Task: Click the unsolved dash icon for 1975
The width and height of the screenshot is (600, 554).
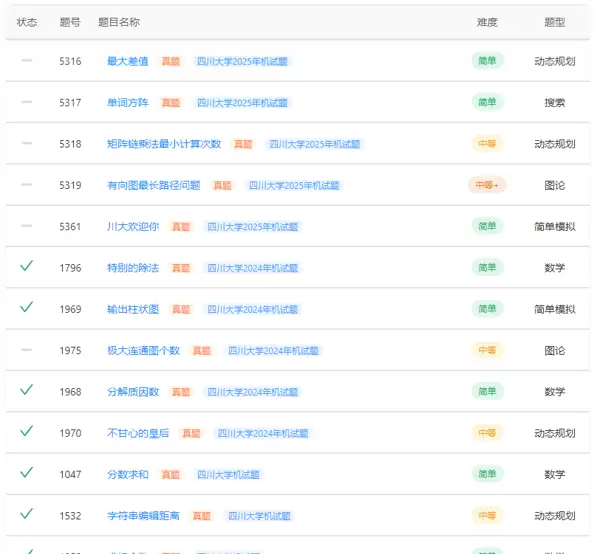Action: pyautogui.click(x=27, y=350)
